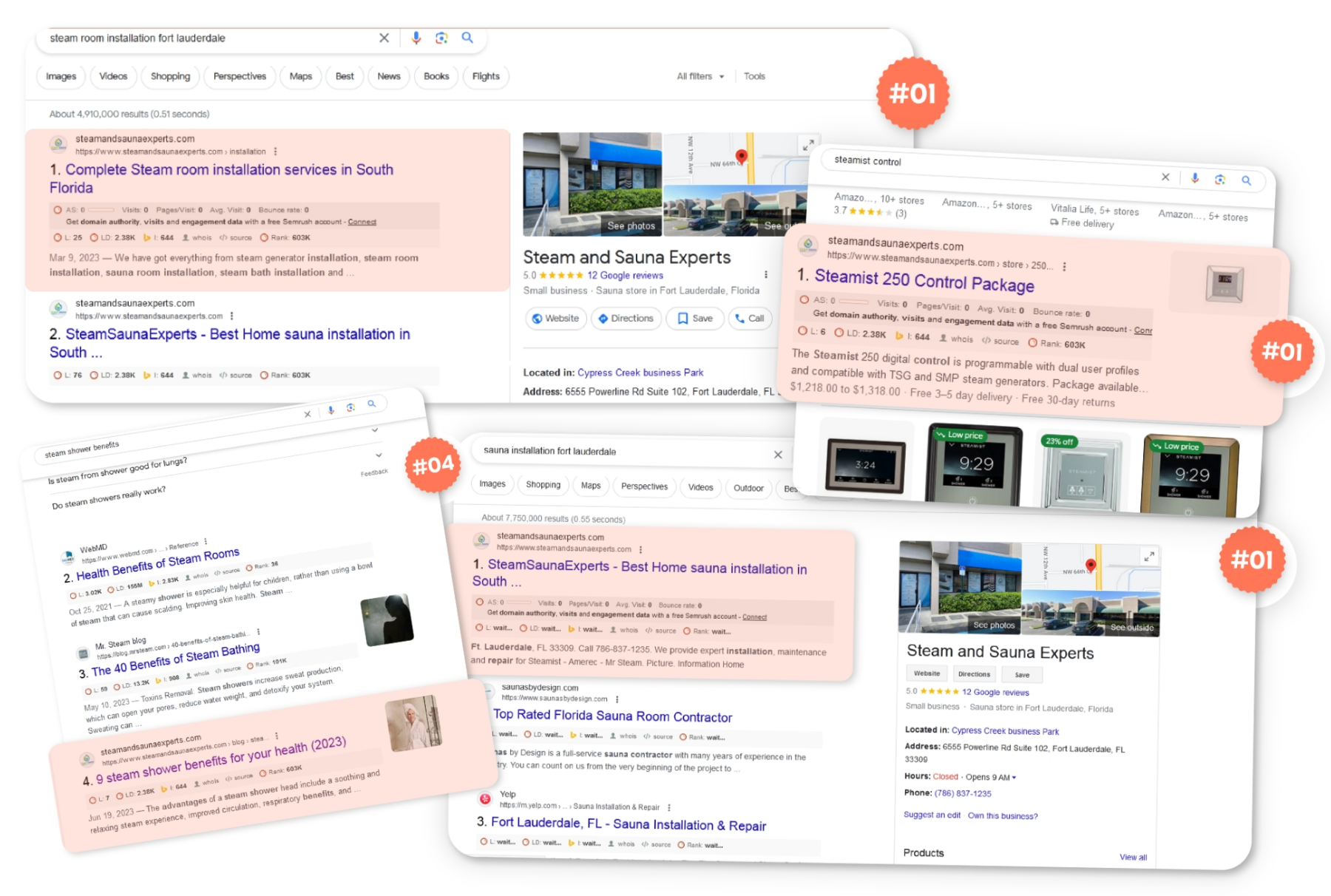
Task: Open 12 Google reviews link in the top business panel
Action: click(x=625, y=275)
